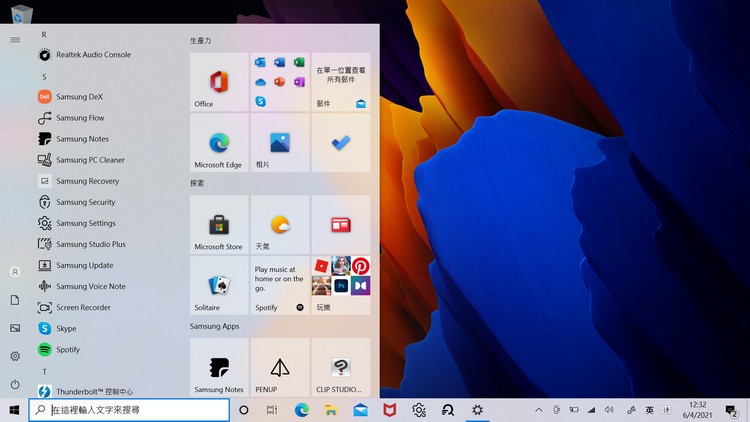
Task: Launch PENUP tile
Action: point(280,367)
